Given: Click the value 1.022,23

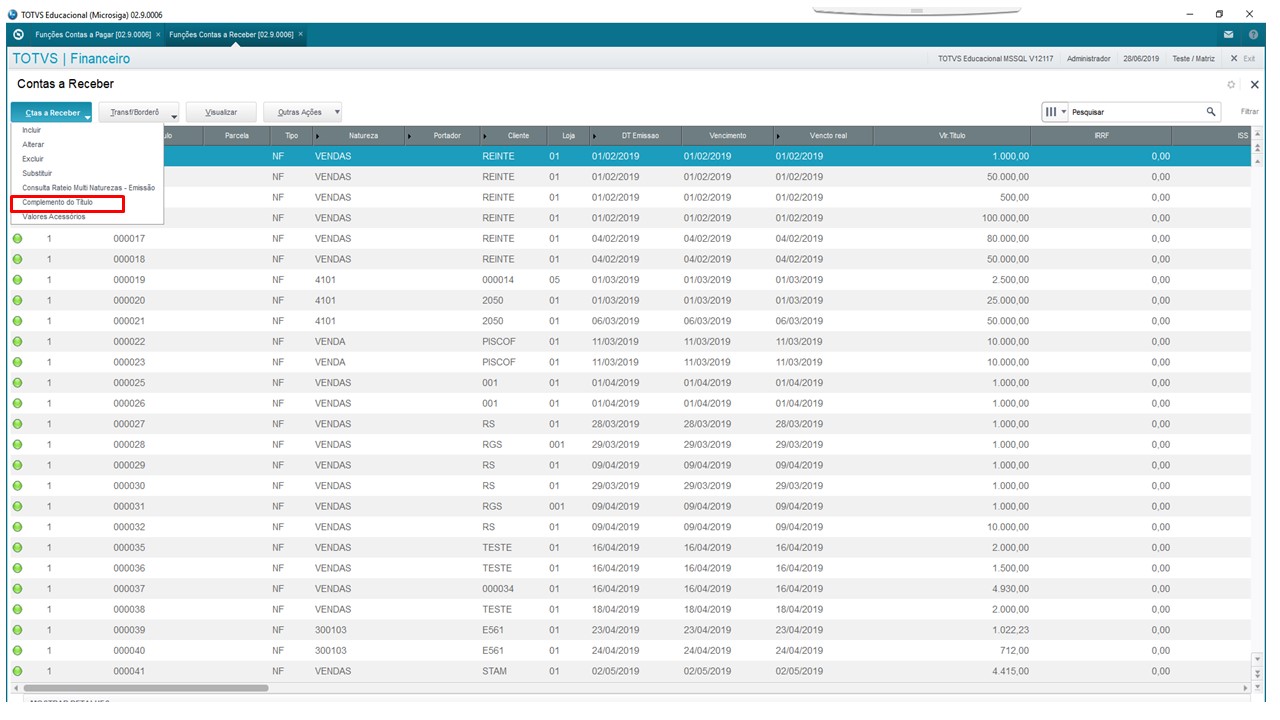Looking at the screenshot, I should 1010,630.
